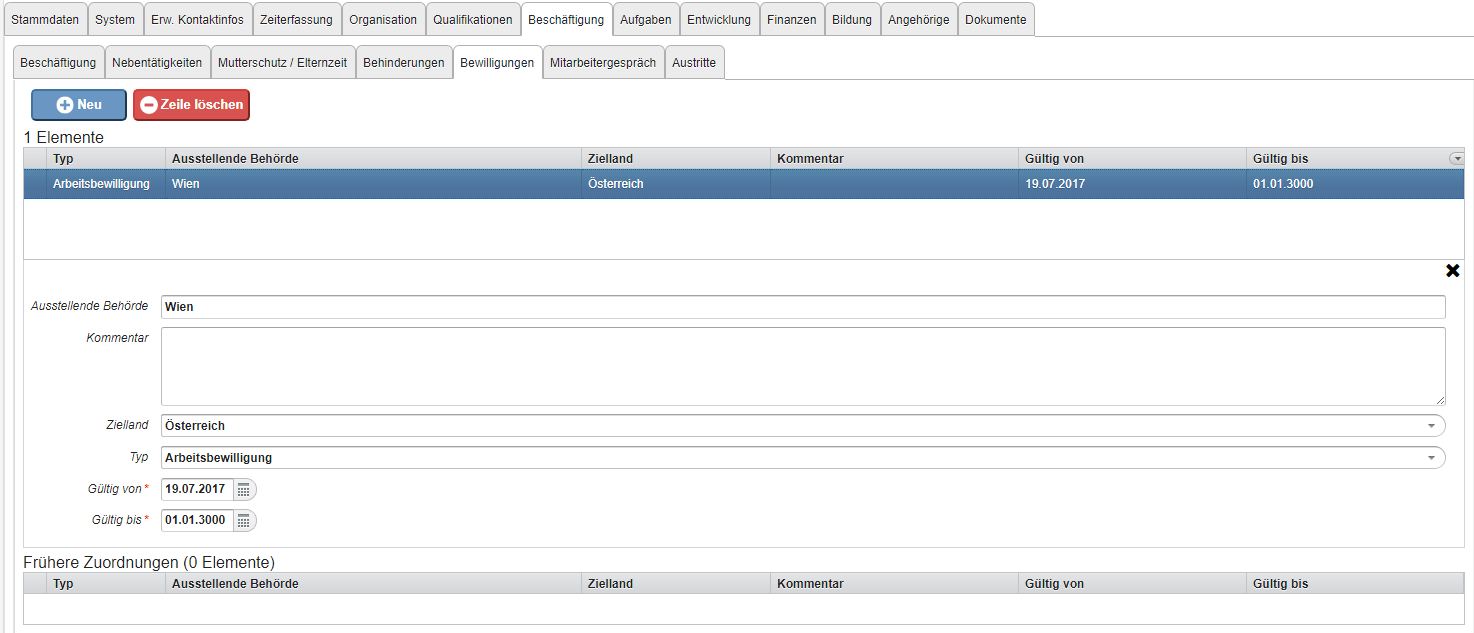
Task: Switch to the Nebentätigkeiten sub-tab
Action: tap(157, 63)
